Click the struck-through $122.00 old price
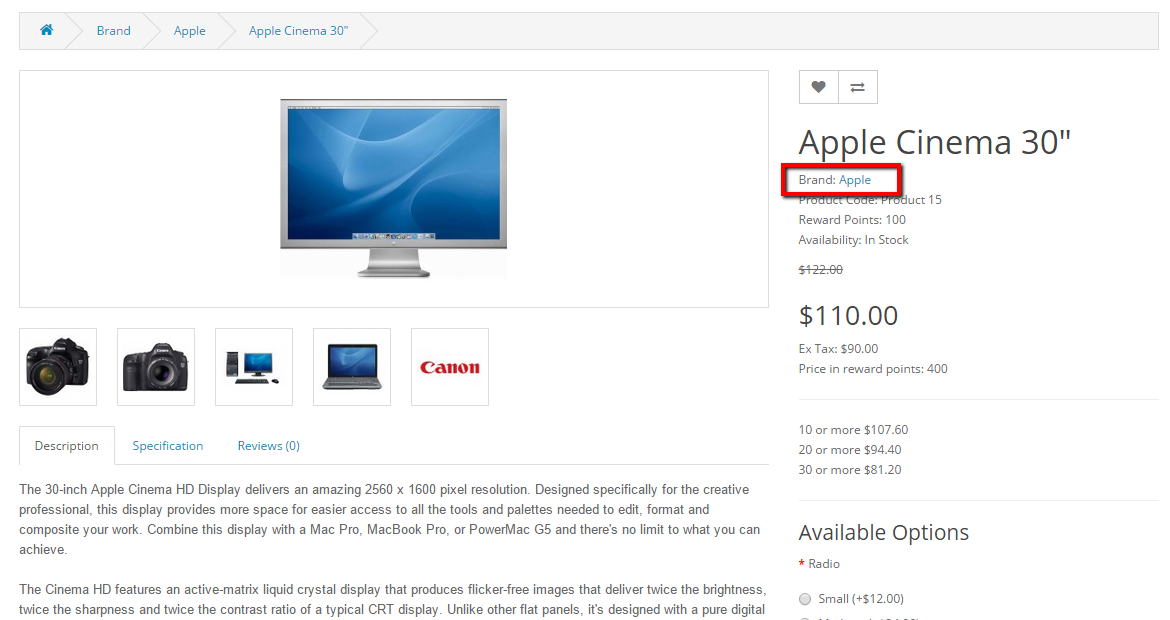 coord(821,269)
